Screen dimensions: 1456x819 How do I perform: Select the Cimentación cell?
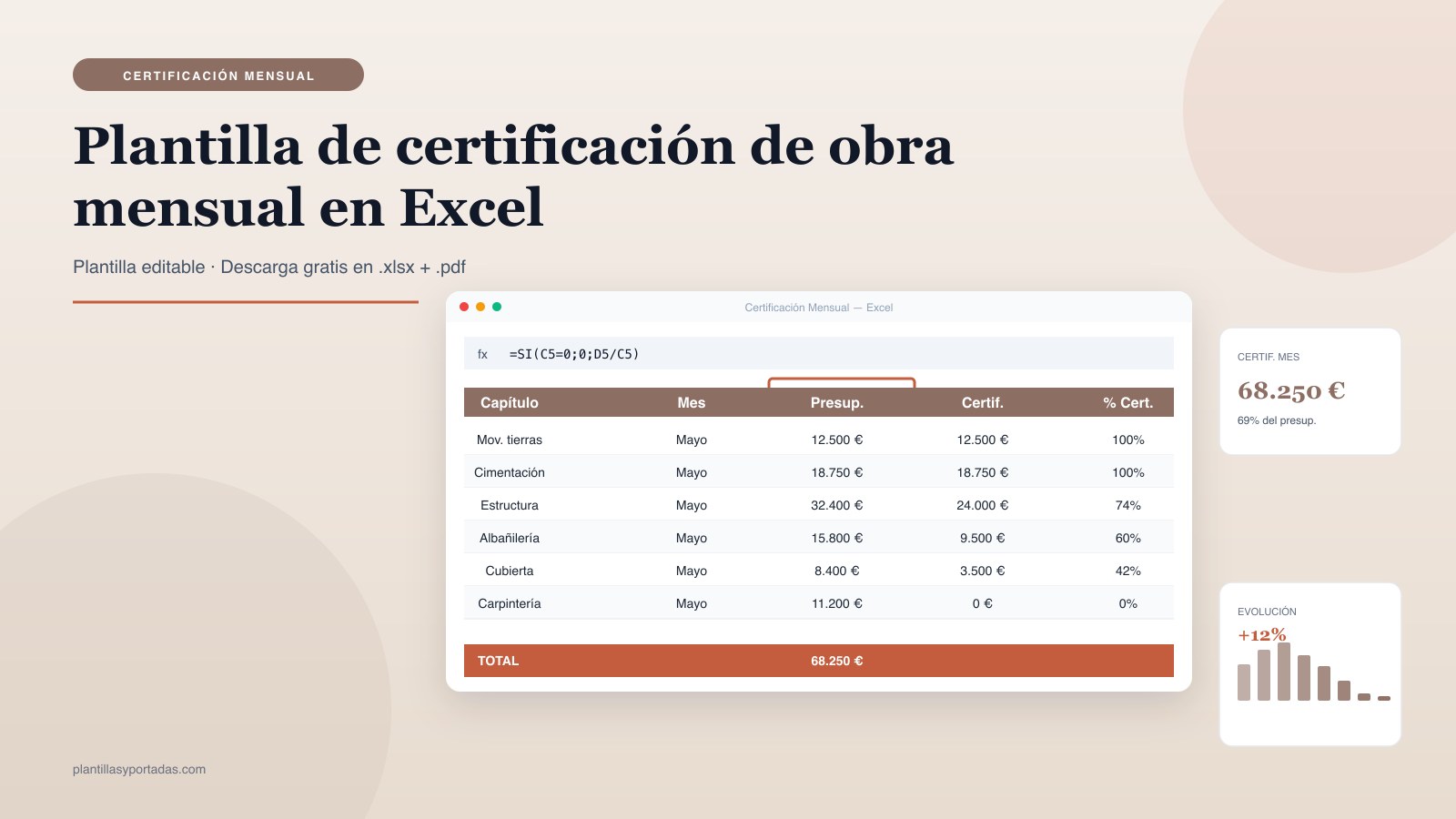[510, 472]
